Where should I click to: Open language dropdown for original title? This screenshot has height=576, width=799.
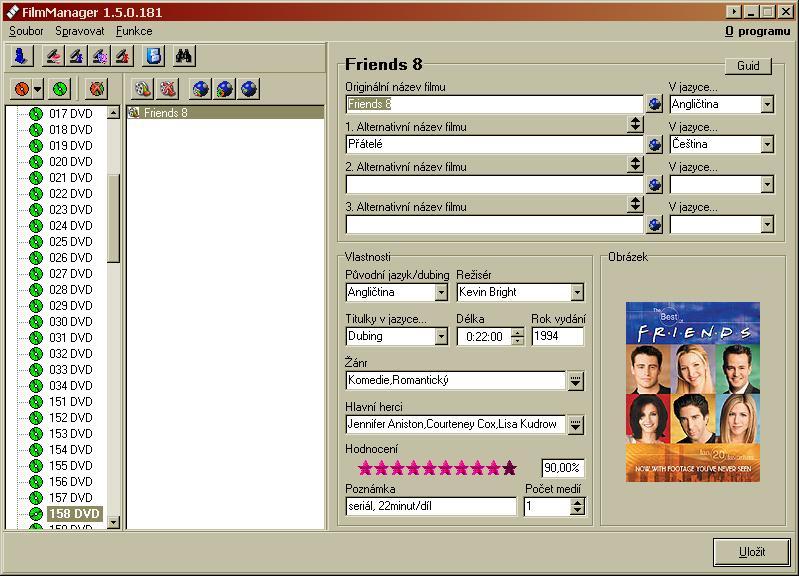pyautogui.click(x=767, y=104)
